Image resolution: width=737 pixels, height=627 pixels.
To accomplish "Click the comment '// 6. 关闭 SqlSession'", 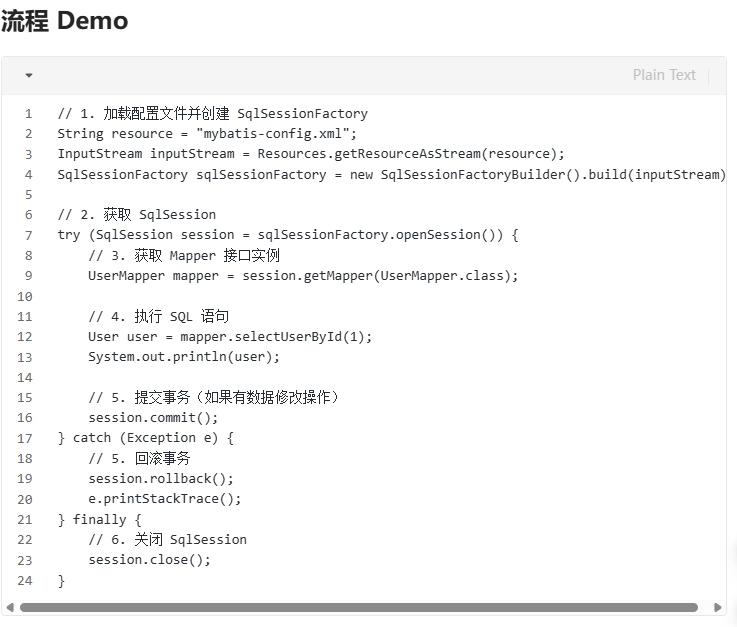I will (x=167, y=540).
